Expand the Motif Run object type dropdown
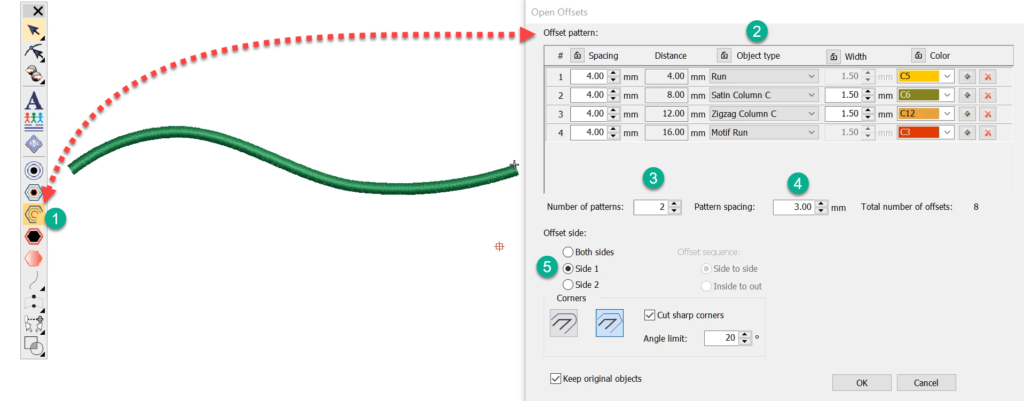 point(811,133)
